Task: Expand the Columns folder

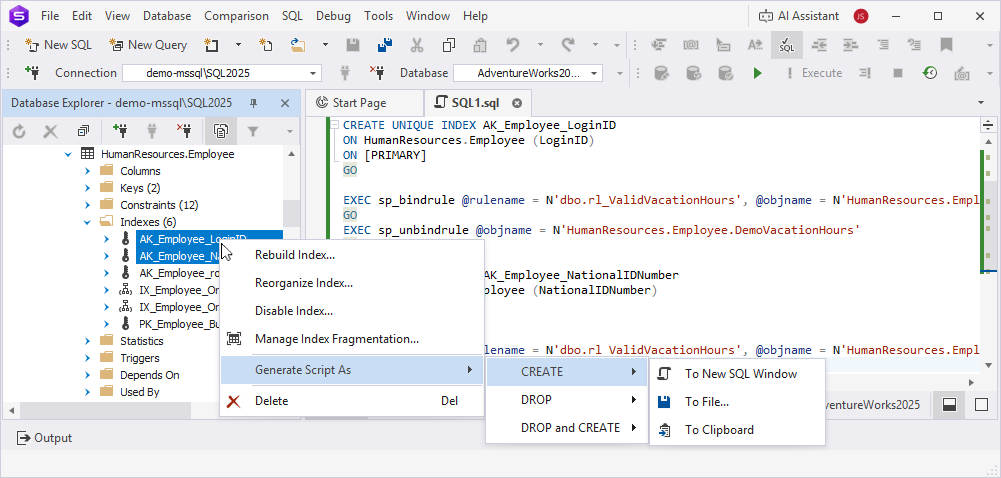Action: (87, 171)
